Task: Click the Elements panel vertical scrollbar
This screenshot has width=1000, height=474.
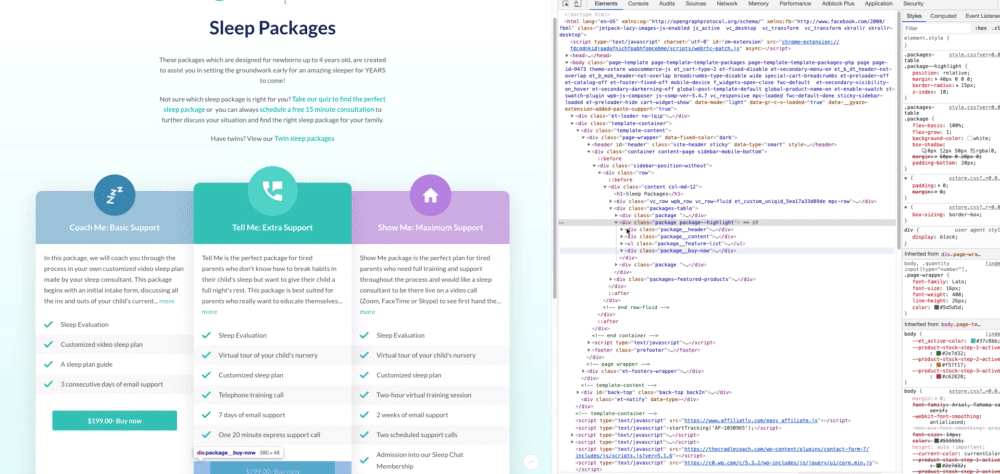Action: click(899, 128)
